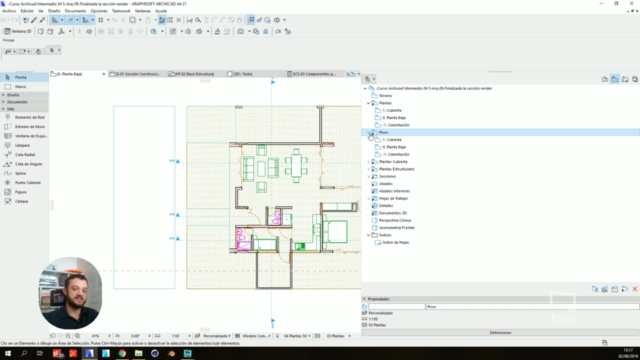640x360 pixels.
Task: Open the Edición menu
Action: [x=27, y=11]
